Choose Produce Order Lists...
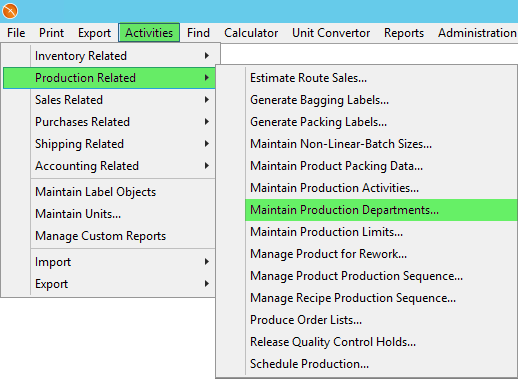518x379 pixels. 367,320
